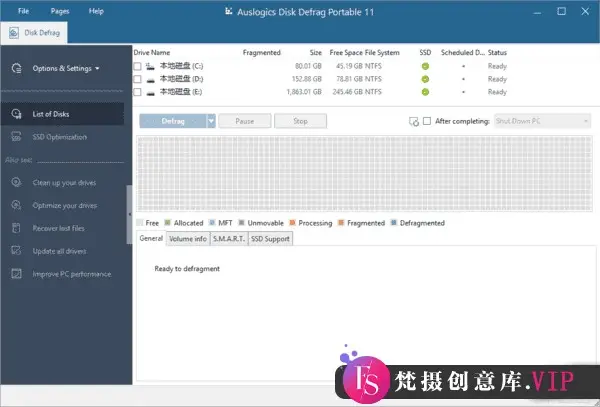
Task: Open the Help menu
Action: coord(96,11)
